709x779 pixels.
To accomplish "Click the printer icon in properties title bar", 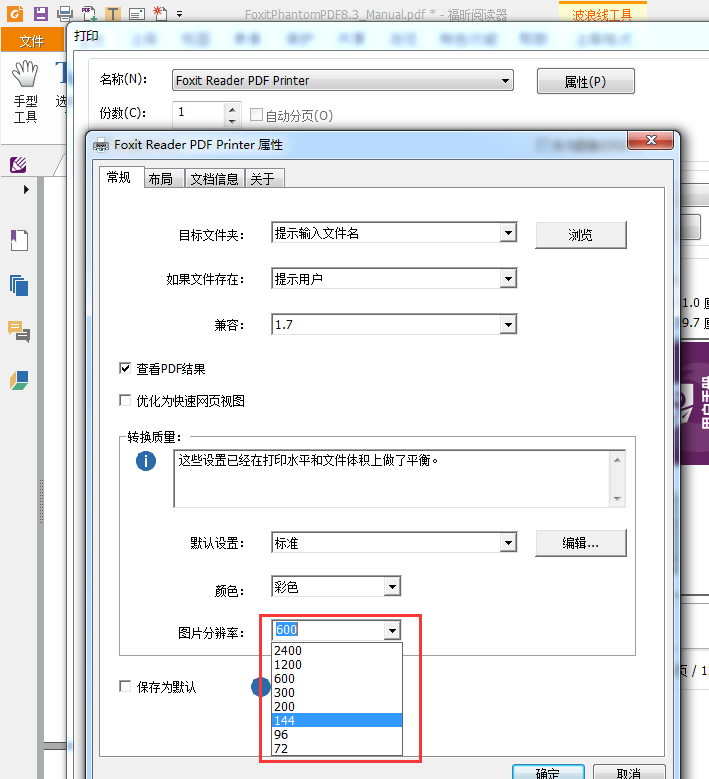I will click(101, 145).
